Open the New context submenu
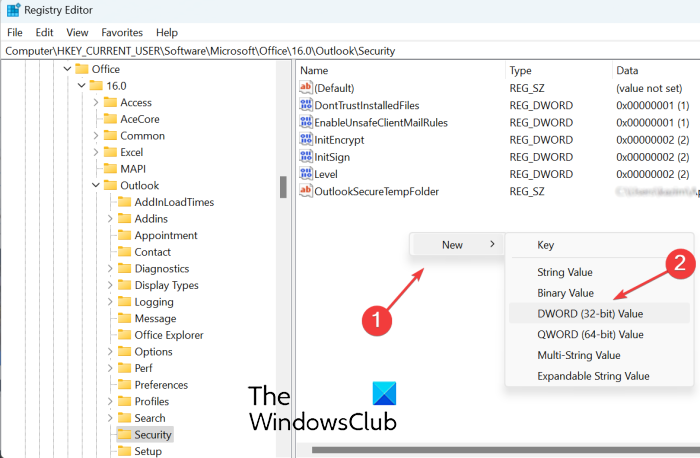 (x=453, y=244)
